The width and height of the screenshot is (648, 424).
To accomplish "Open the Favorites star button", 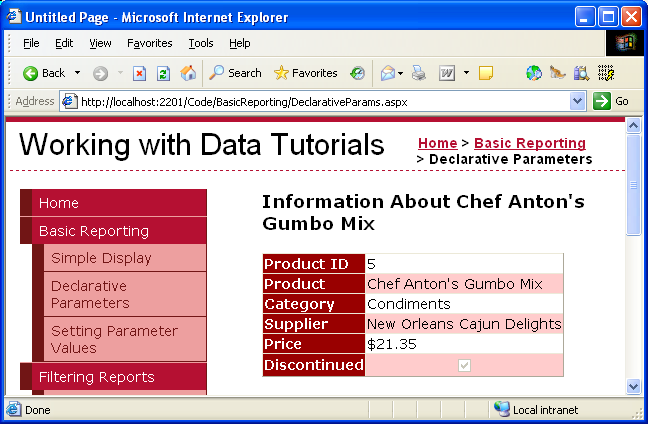I will tap(305, 73).
